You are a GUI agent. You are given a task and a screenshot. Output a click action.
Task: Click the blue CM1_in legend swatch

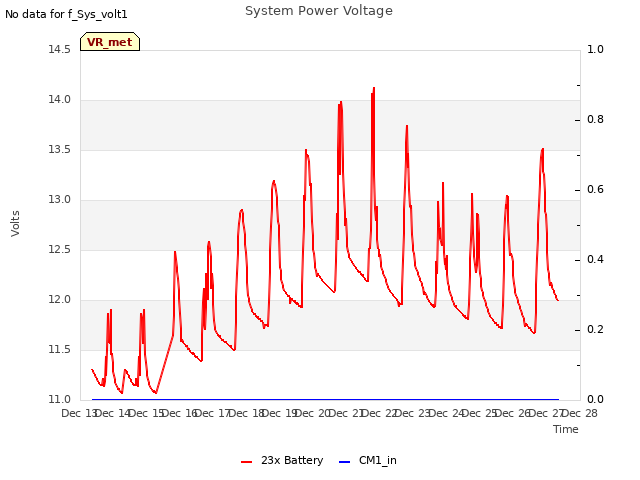pos(344,462)
